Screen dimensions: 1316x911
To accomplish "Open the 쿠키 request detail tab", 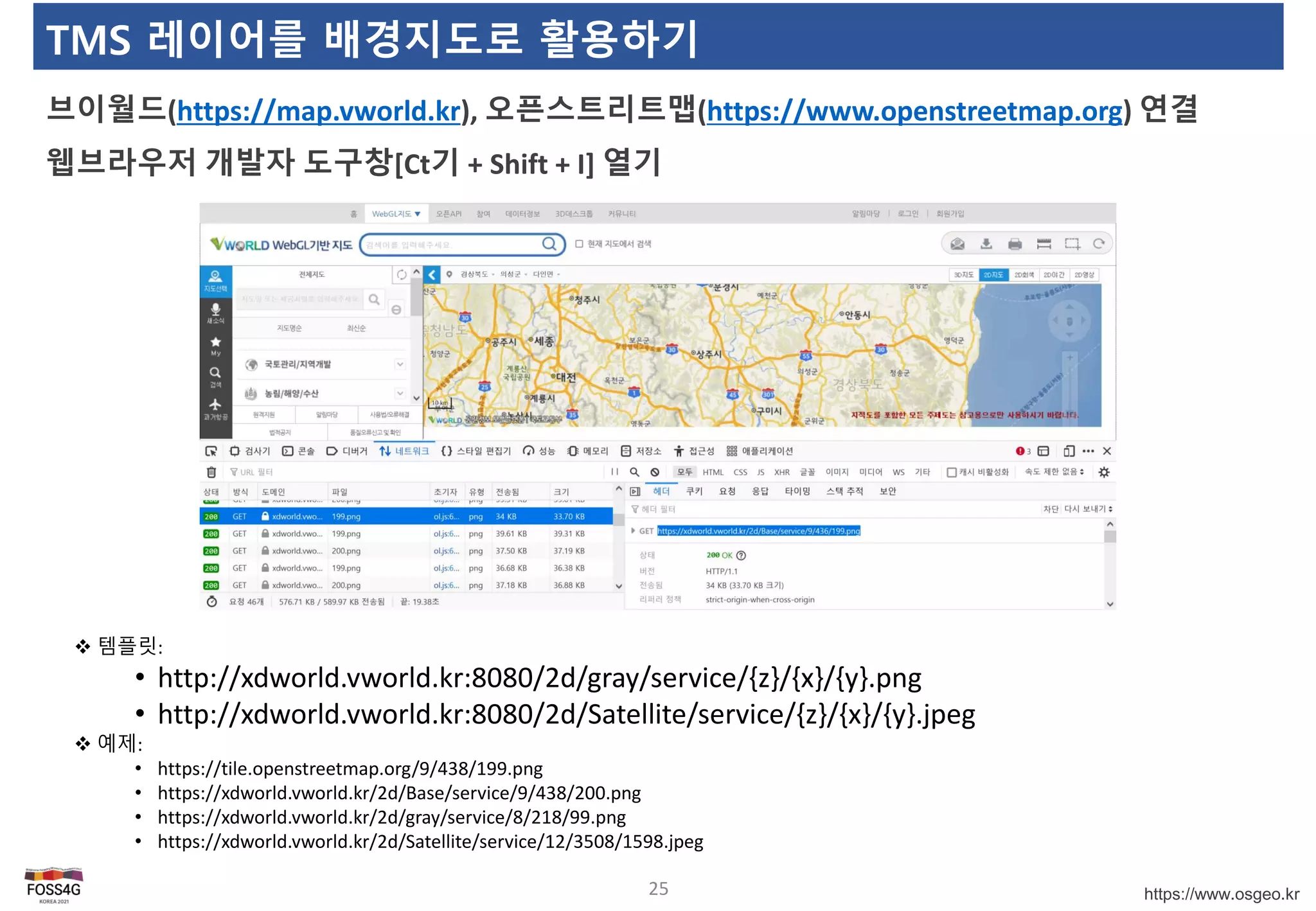I will pyautogui.click(x=695, y=491).
